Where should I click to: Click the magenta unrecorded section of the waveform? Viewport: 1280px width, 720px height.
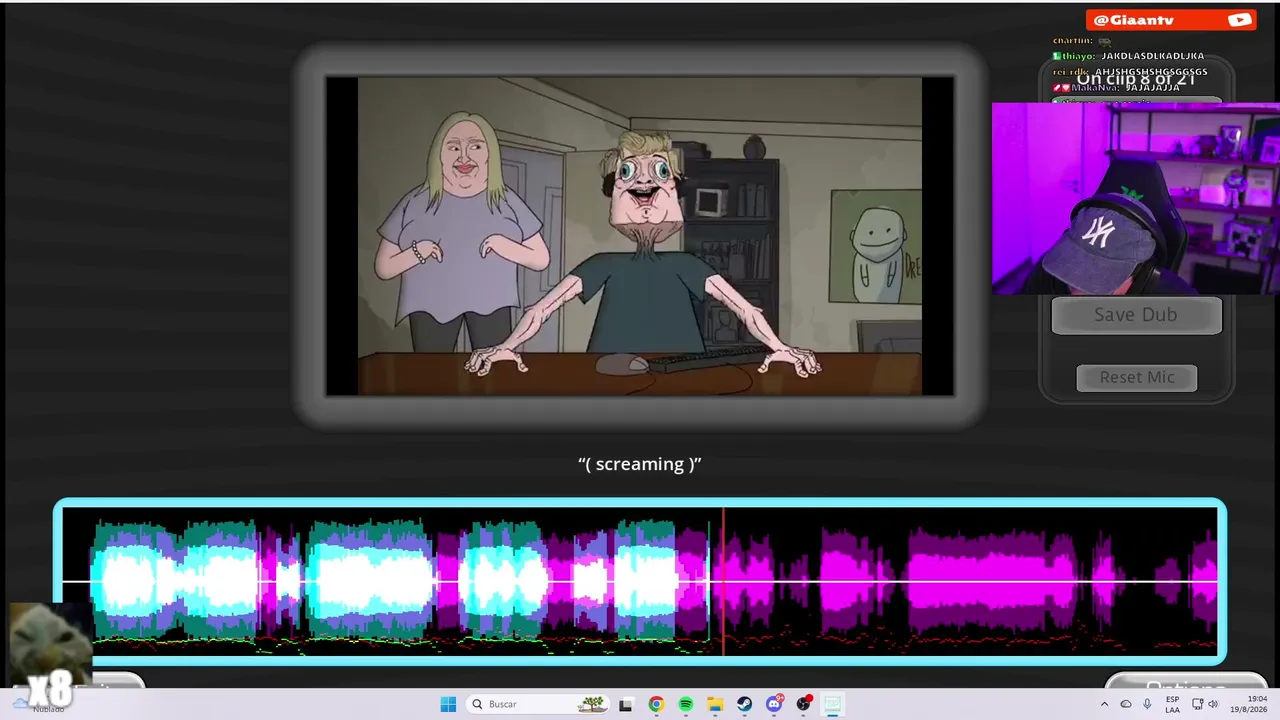[970, 581]
